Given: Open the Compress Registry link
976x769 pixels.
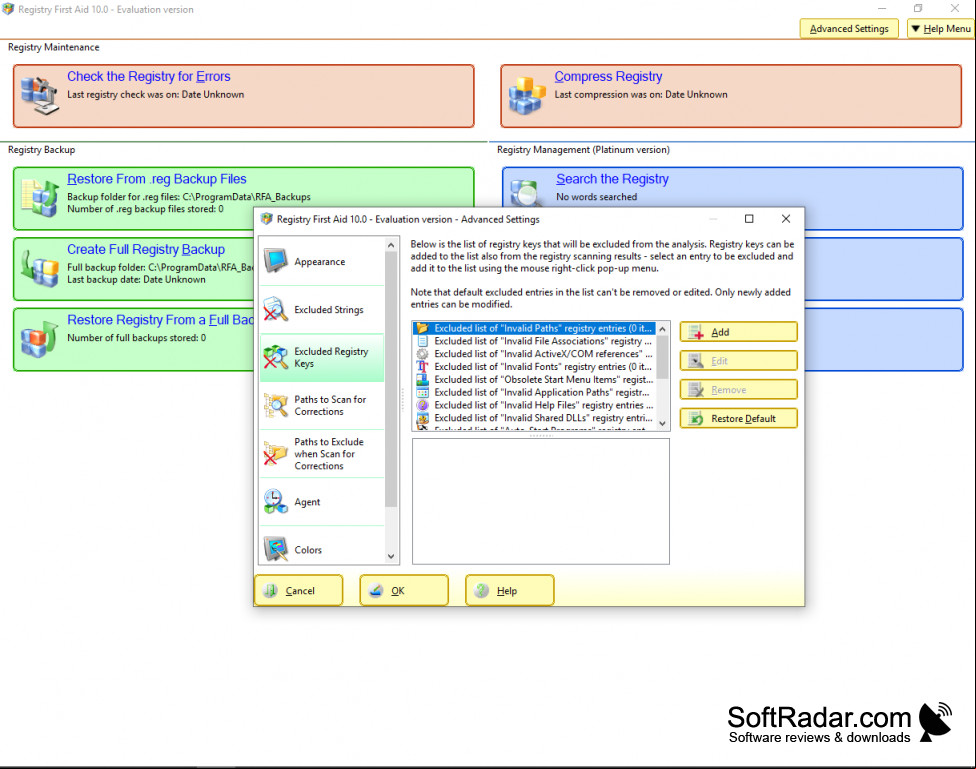Looking at the screenshot, I should tap(608, 77).
